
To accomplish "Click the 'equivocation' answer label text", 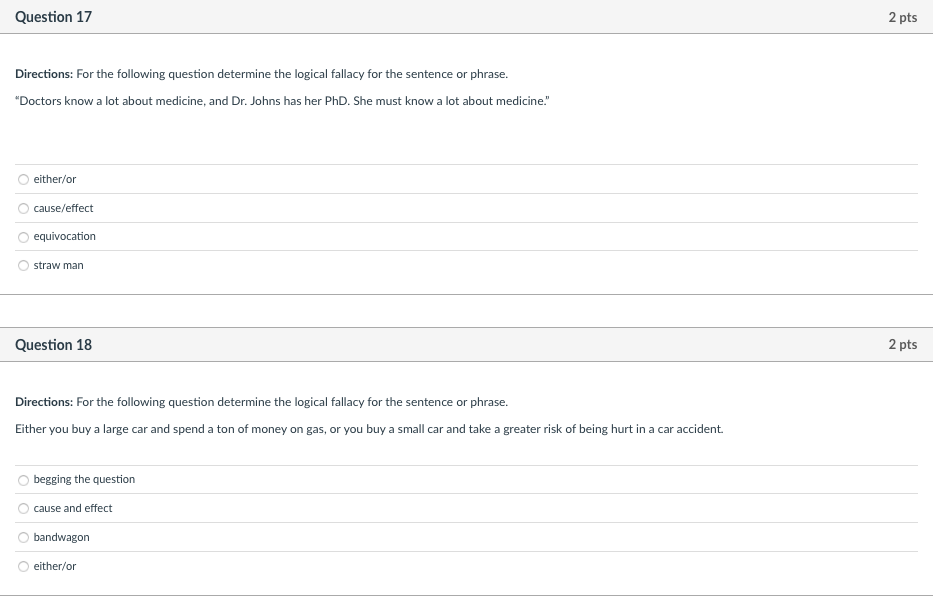I will click(64, 236).
